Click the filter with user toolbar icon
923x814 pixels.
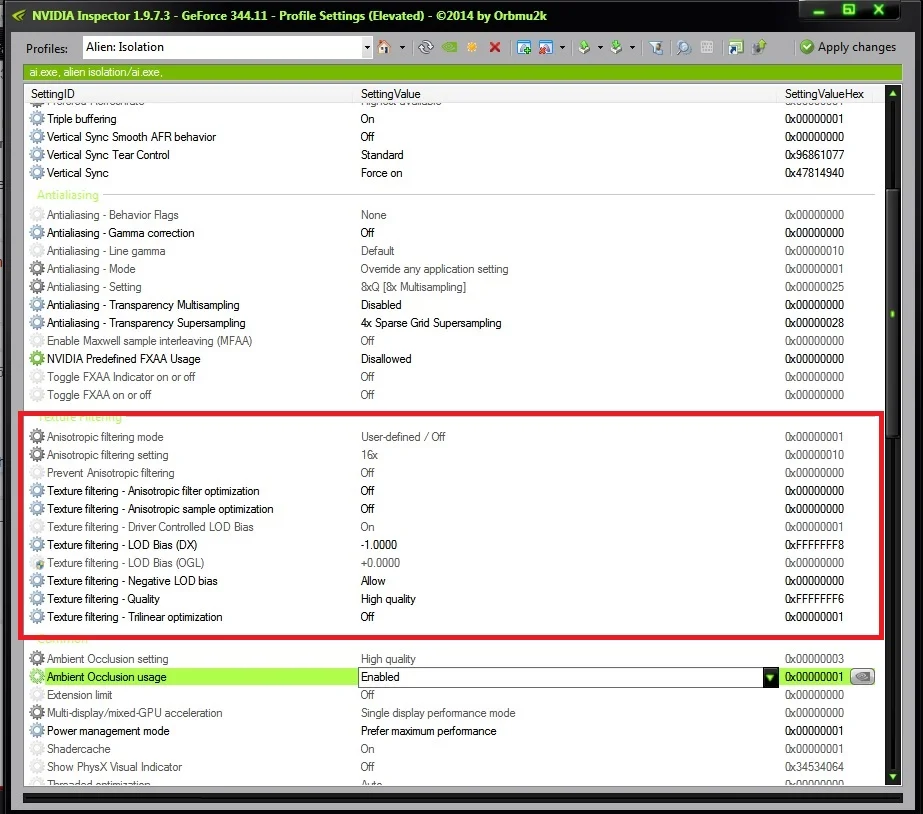(656, 47)
